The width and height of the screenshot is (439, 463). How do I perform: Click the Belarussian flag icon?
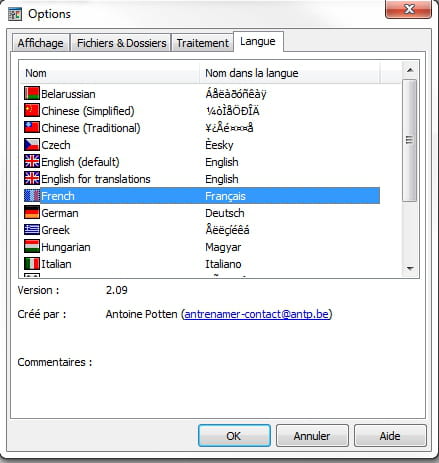click(x=32, y=94)
